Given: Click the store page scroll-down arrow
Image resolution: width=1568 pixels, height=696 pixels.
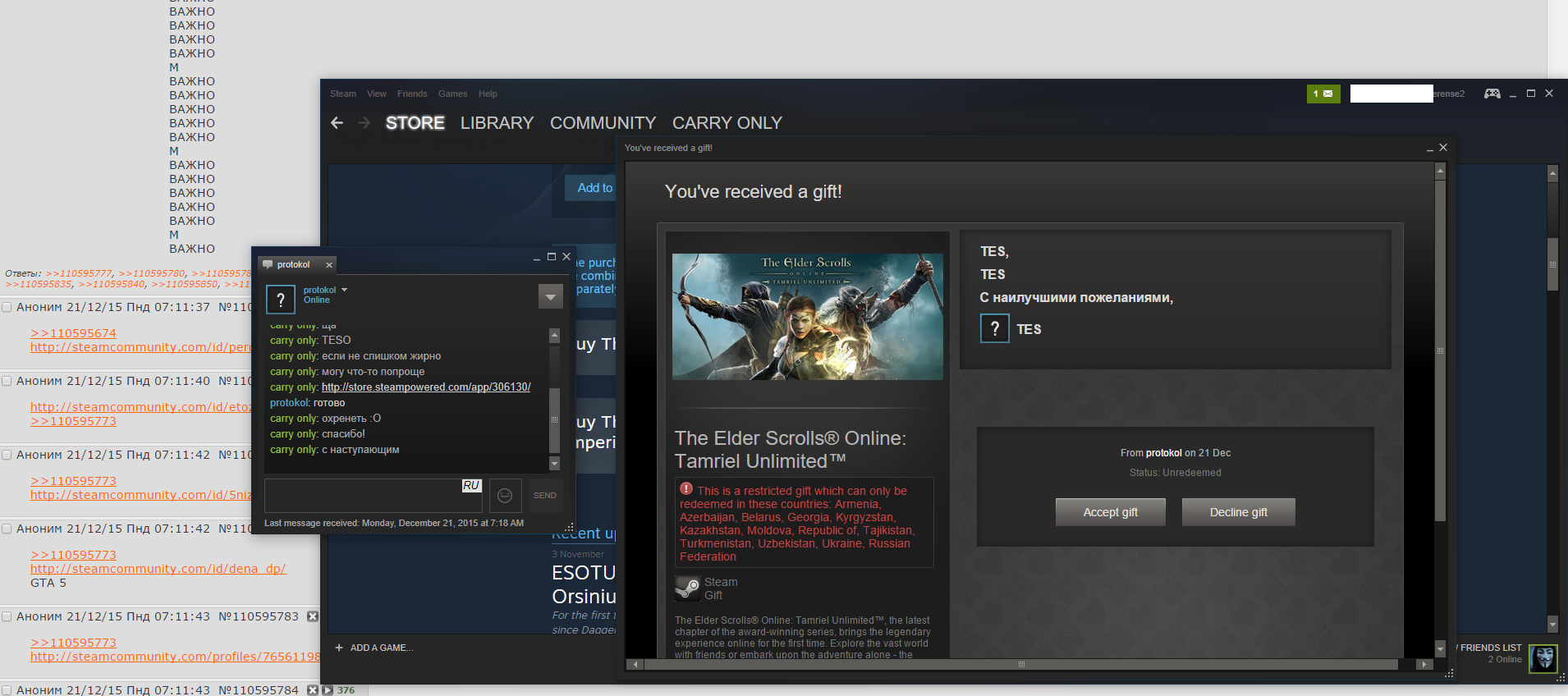Looking at the screenshot, I should coord(1552,625).
